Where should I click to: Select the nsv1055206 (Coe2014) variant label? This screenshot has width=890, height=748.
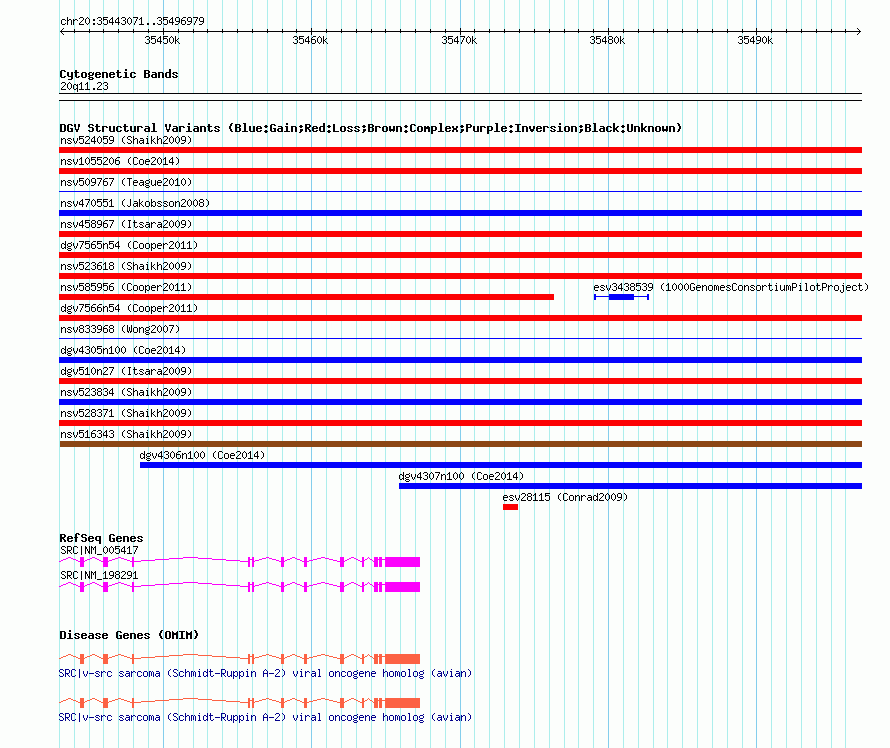tap(120, 161)
